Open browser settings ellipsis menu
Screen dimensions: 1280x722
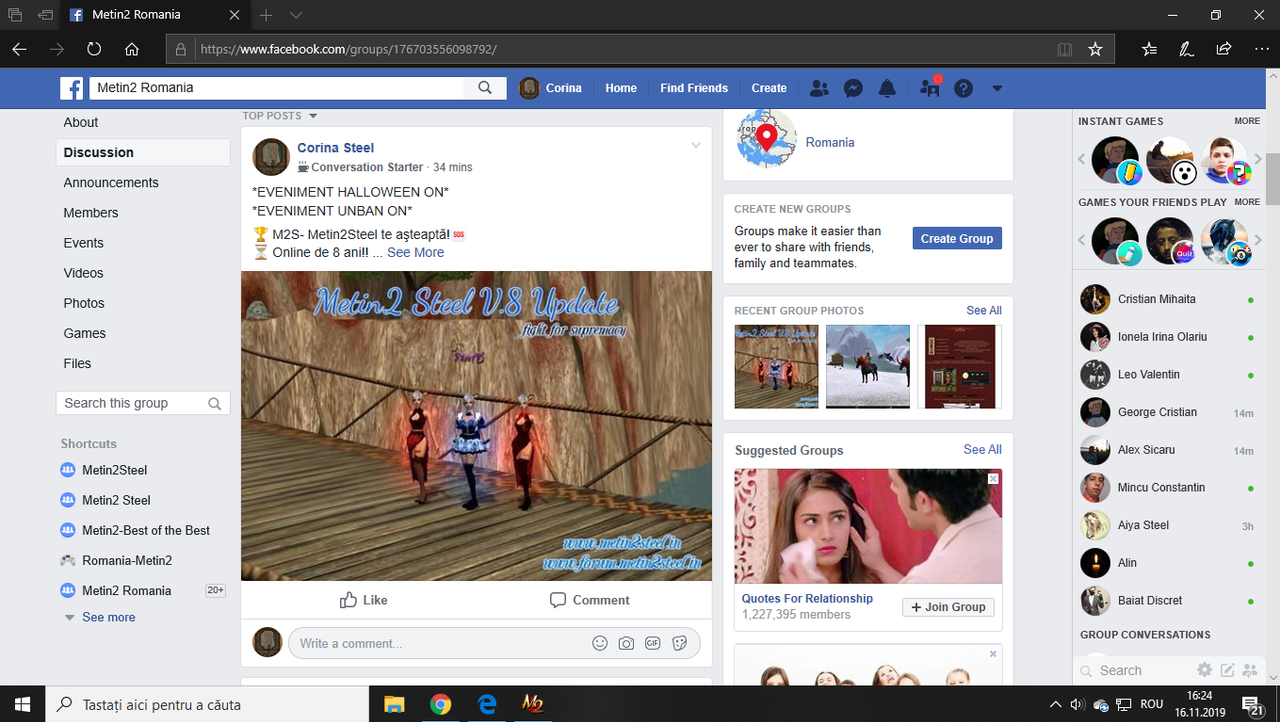1260,48
